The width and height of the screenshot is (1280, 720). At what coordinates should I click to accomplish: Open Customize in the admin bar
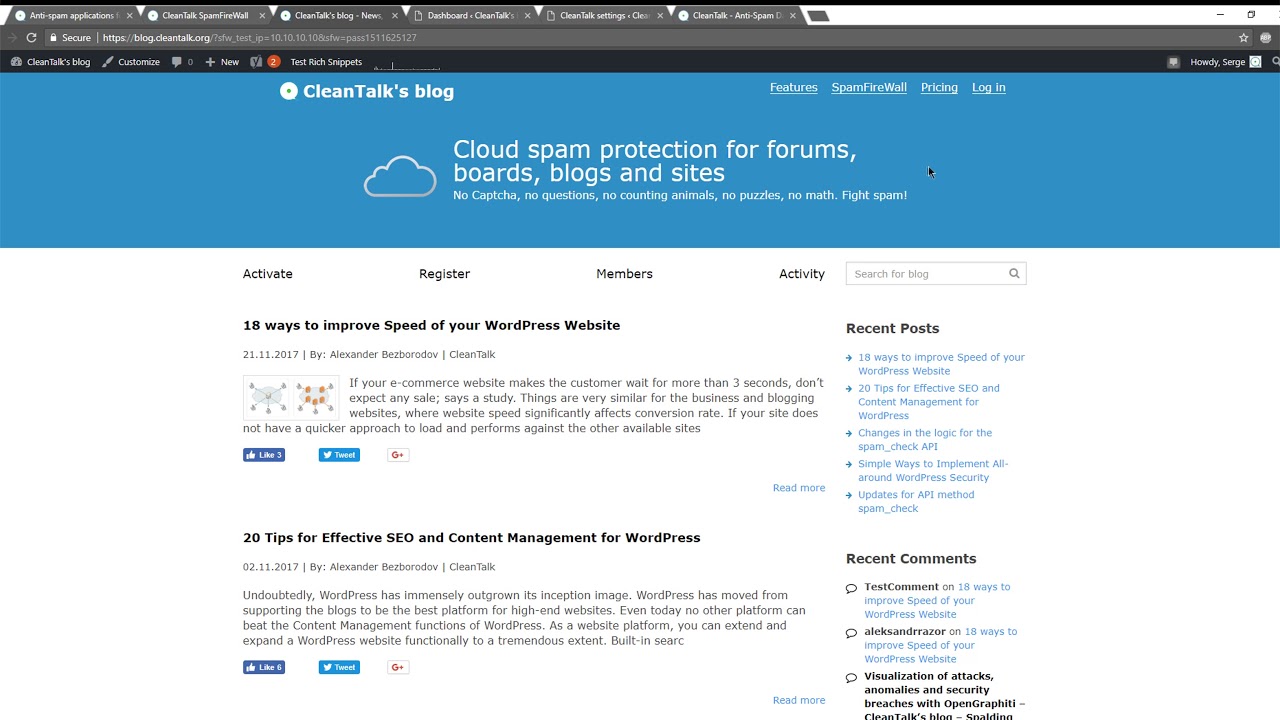(x=131, y=62)
